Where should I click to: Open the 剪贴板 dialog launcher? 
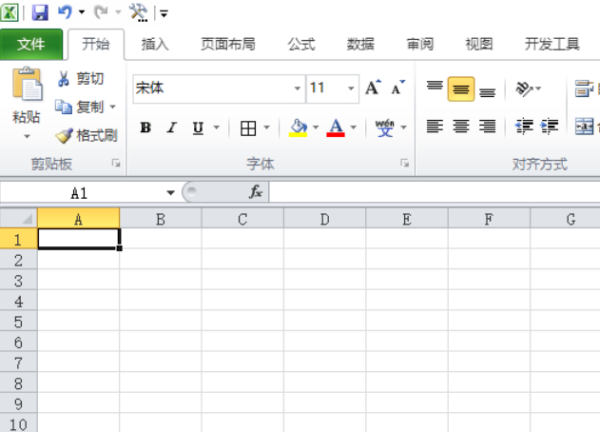coord(116,164)
